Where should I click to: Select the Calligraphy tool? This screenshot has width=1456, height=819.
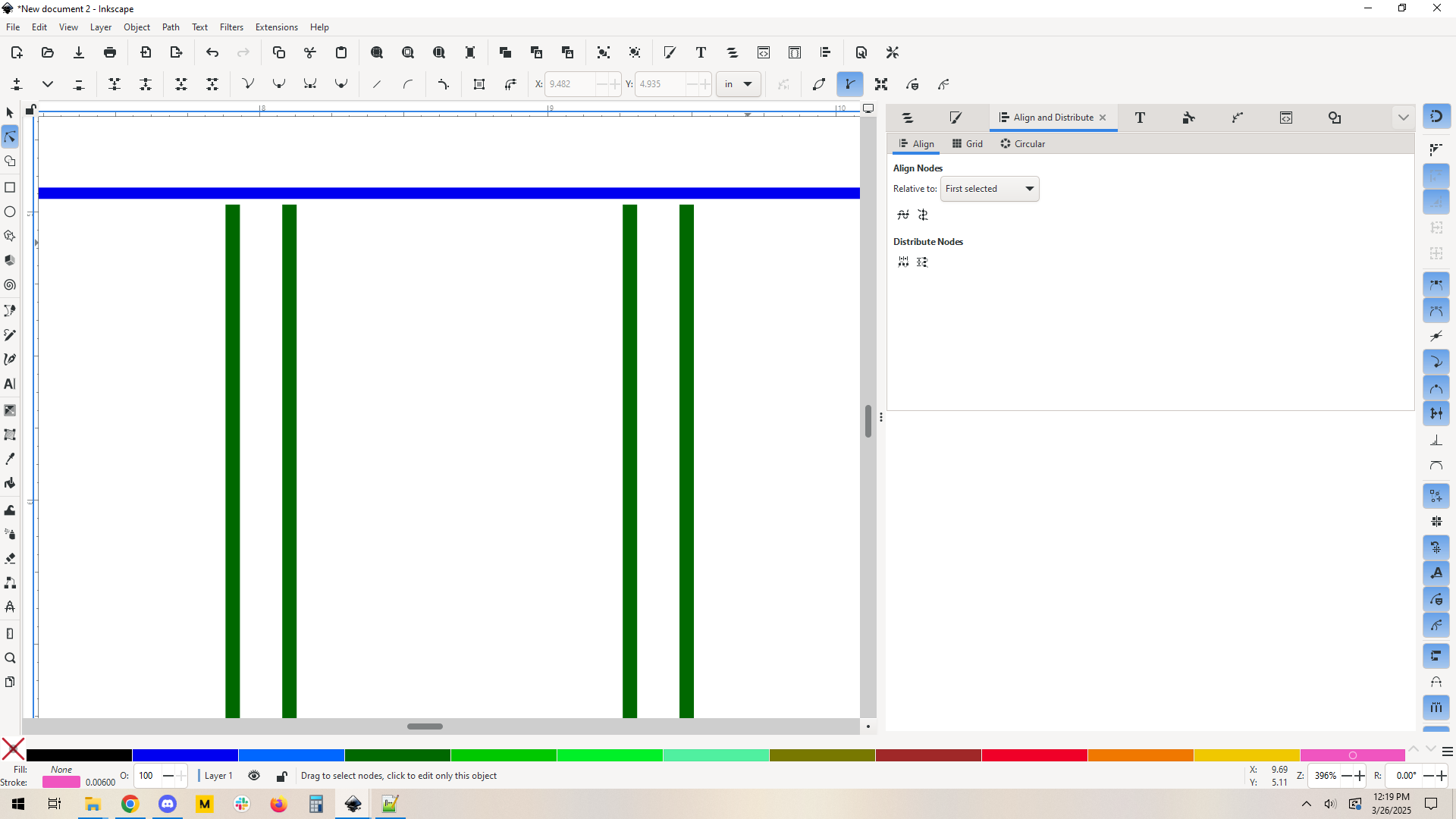(x=10, y=359)
